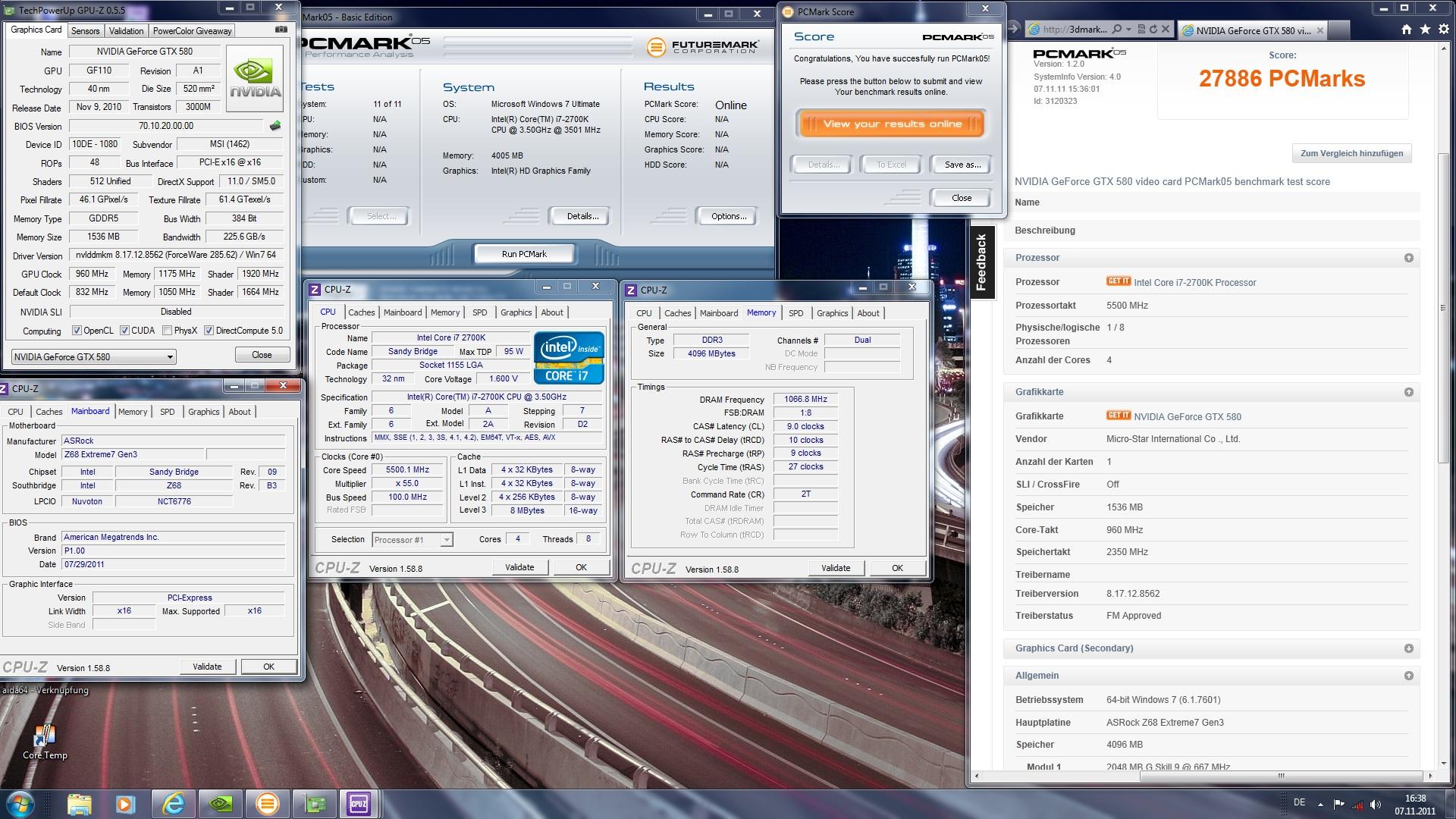
Task: Open address bar search dropdown arrow
Action: pos(1128,30)
